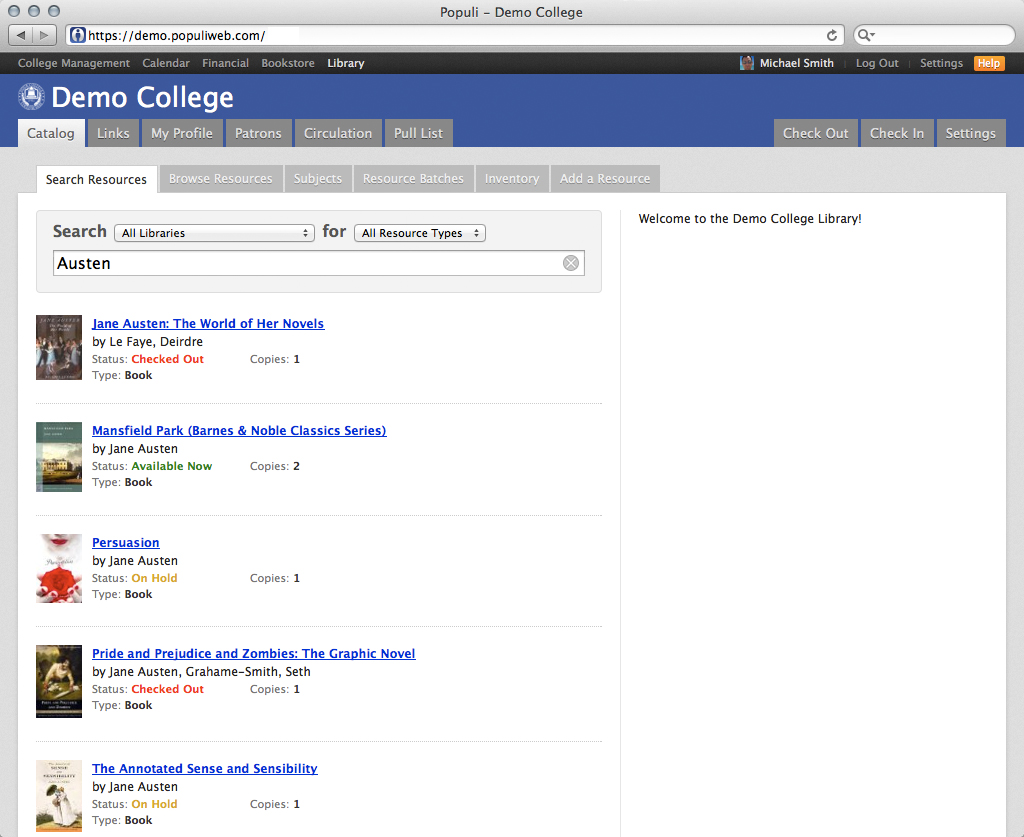
Task: Open the All Libraries dropdown
Action: click(x=214, y=233)
